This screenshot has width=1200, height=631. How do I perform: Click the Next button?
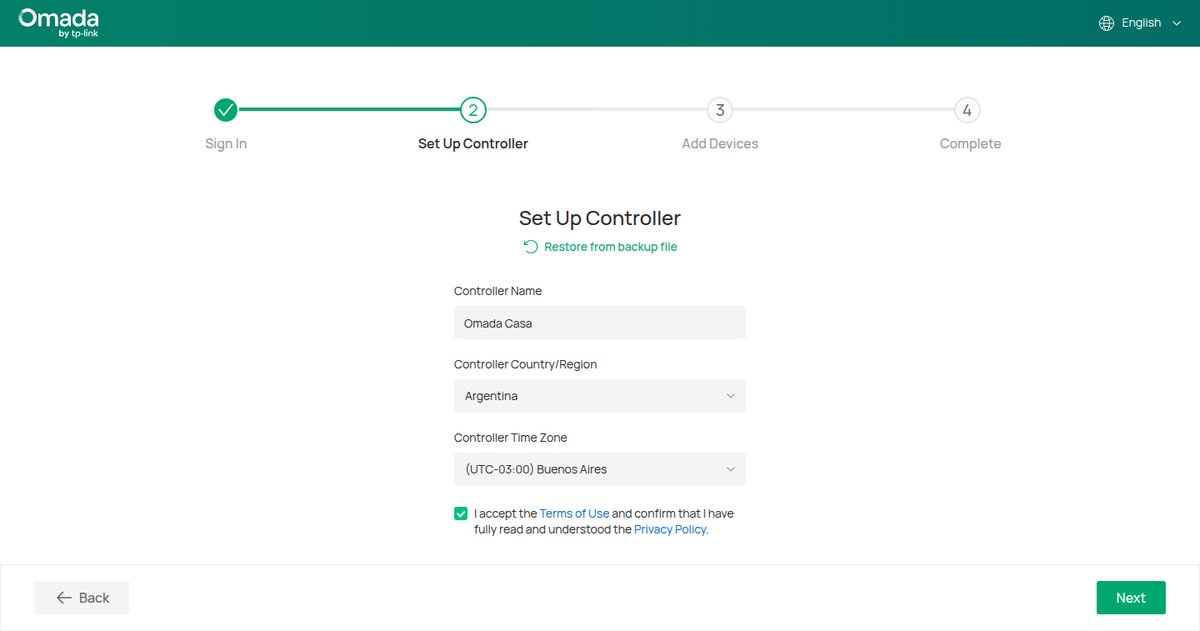point(1131,598)
